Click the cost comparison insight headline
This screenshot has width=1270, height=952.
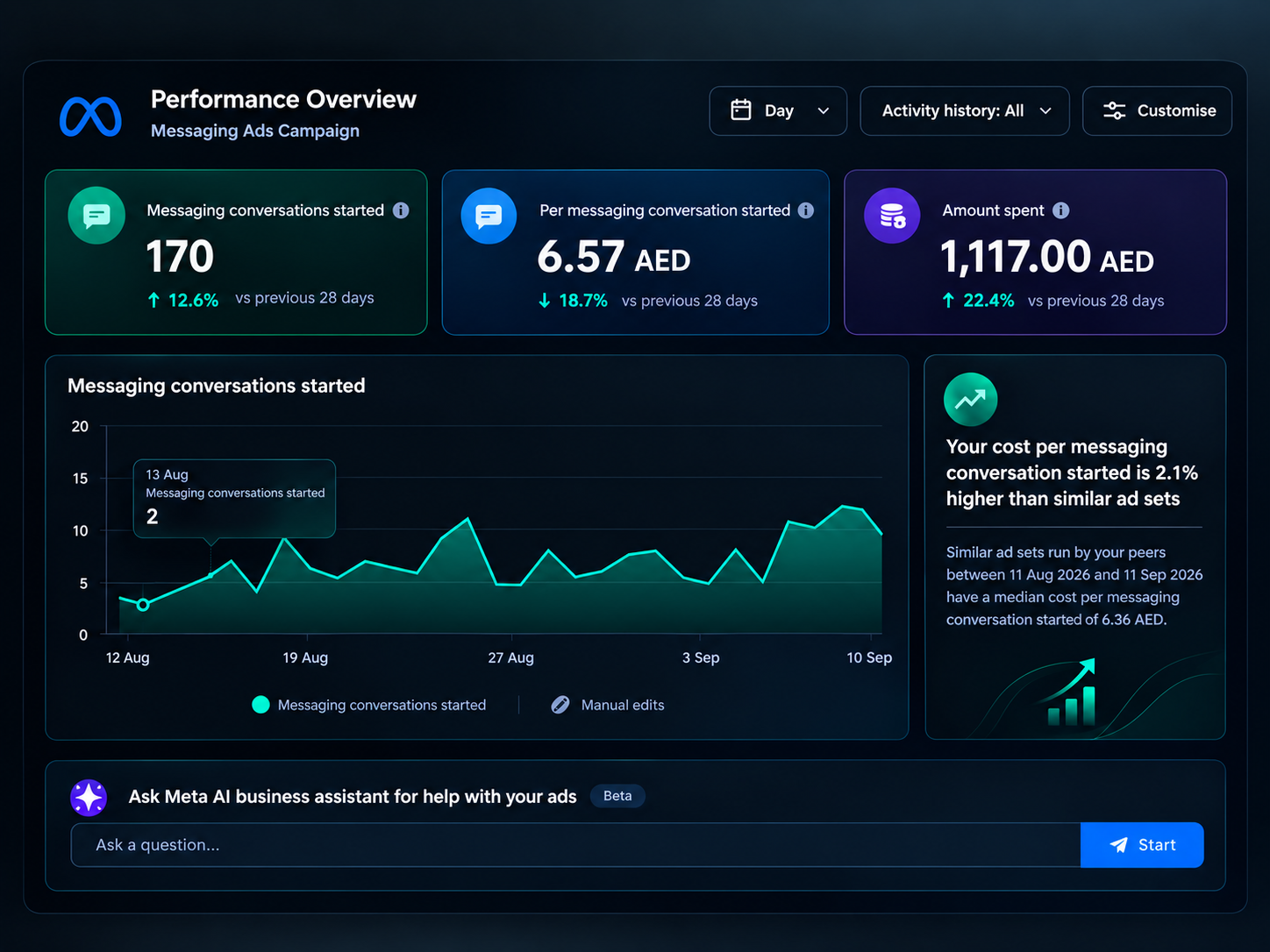pyautogui.click(x=1072, y=472)
